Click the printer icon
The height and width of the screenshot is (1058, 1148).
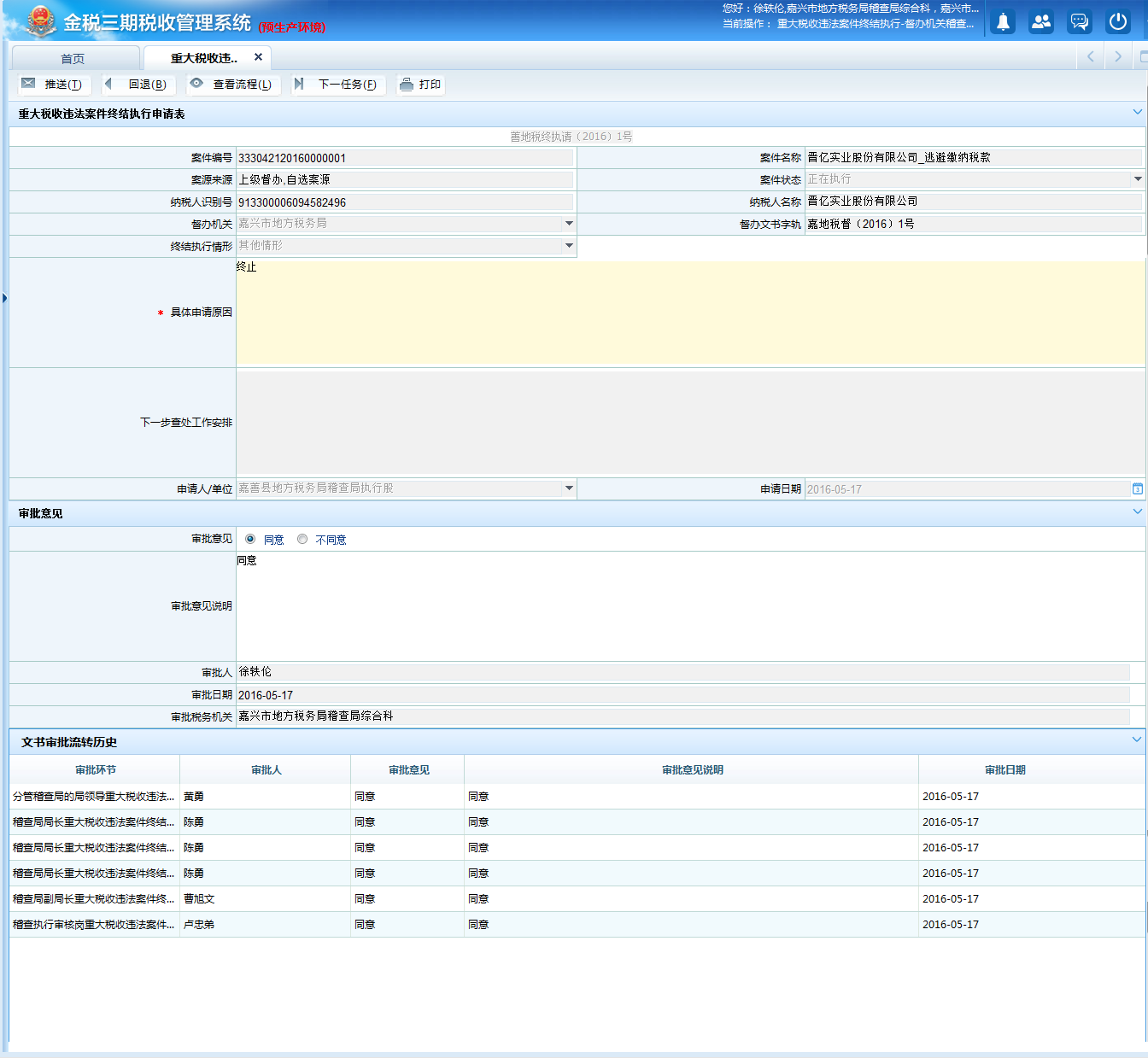[x=407, y=85]
